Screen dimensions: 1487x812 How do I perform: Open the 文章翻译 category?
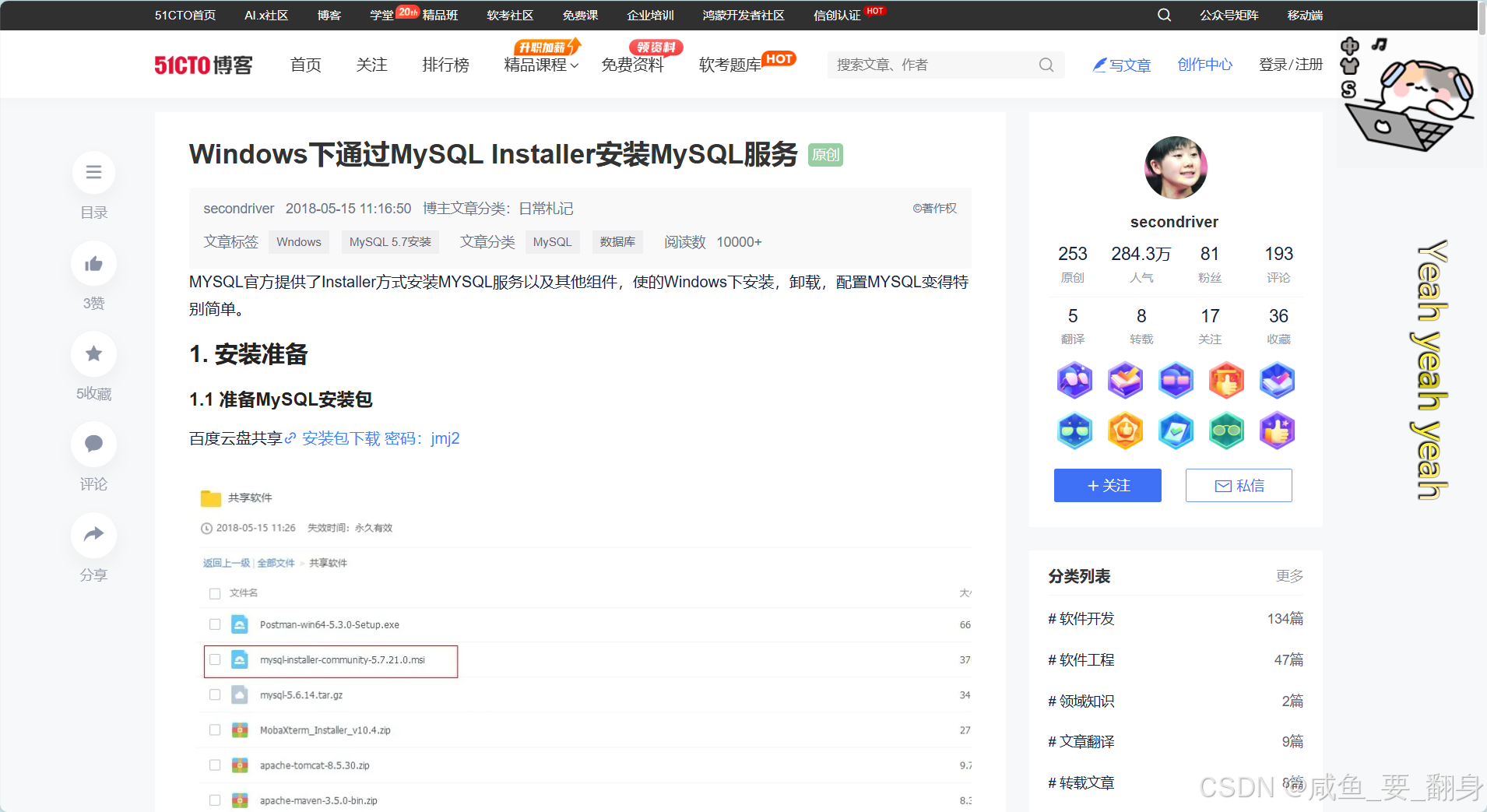tap(1081, 741)
